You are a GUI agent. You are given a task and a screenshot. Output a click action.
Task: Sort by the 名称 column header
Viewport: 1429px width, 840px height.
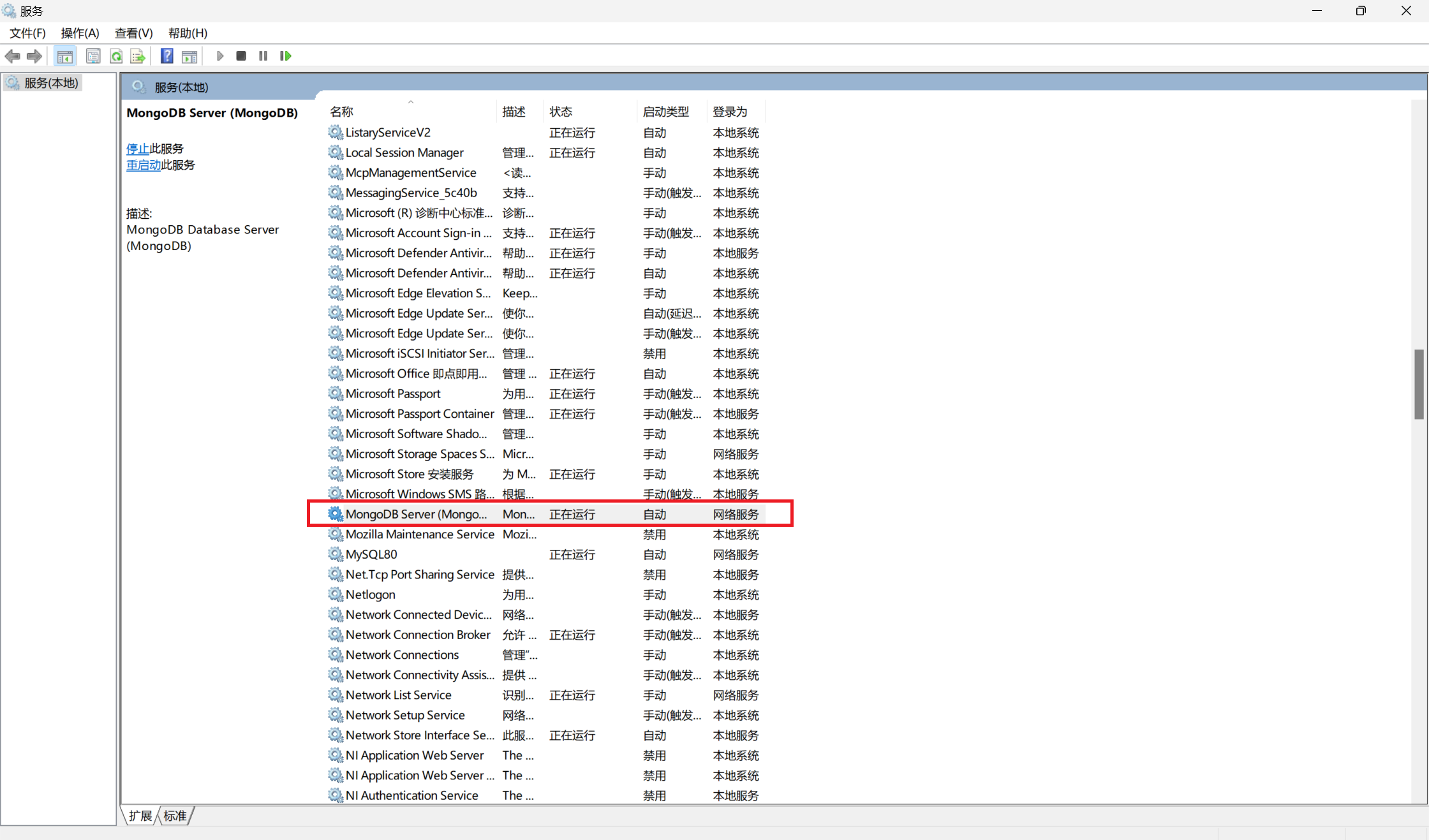(342, 112)
